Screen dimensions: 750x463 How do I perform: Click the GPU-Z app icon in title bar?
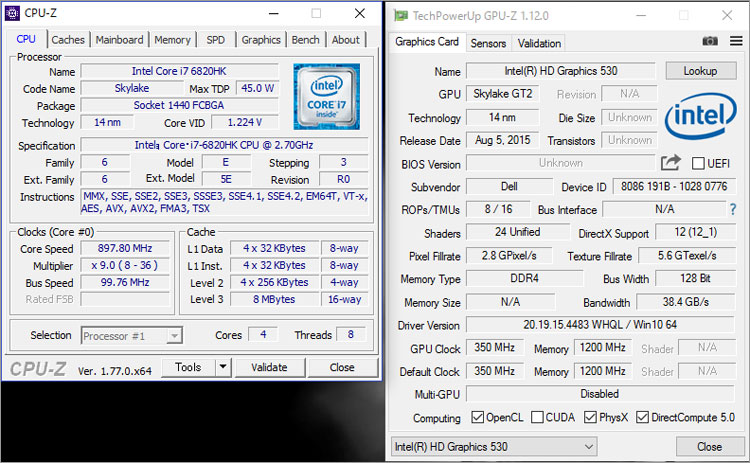pyautogui.click(x=401, y=16)
